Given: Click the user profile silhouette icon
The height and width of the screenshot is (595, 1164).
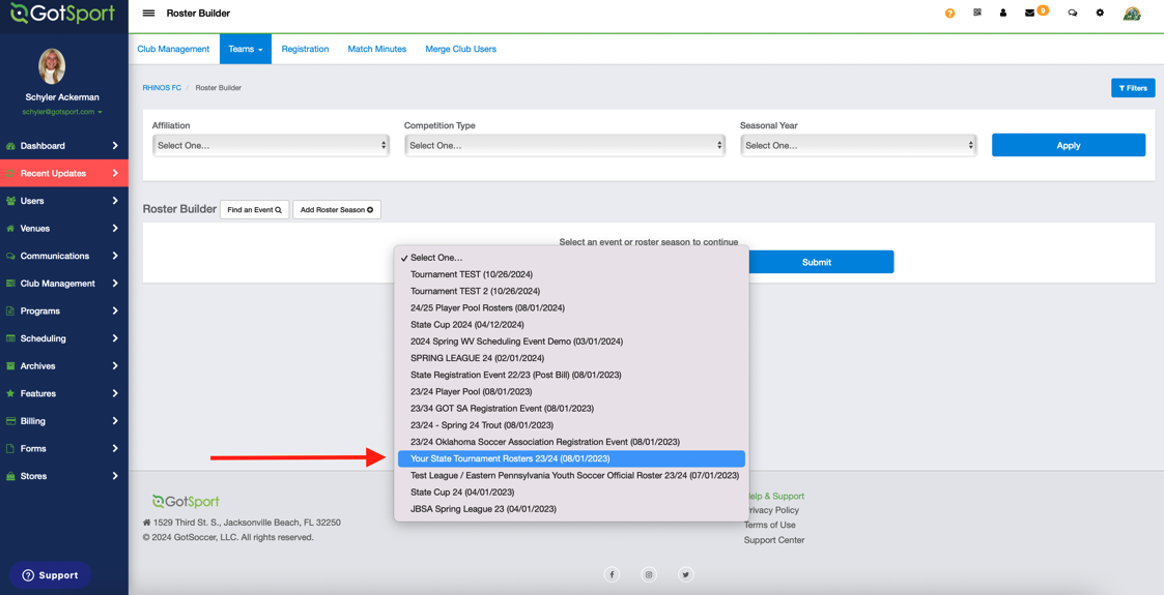Looking at the screenshot, I should (x=1003, y=13).
